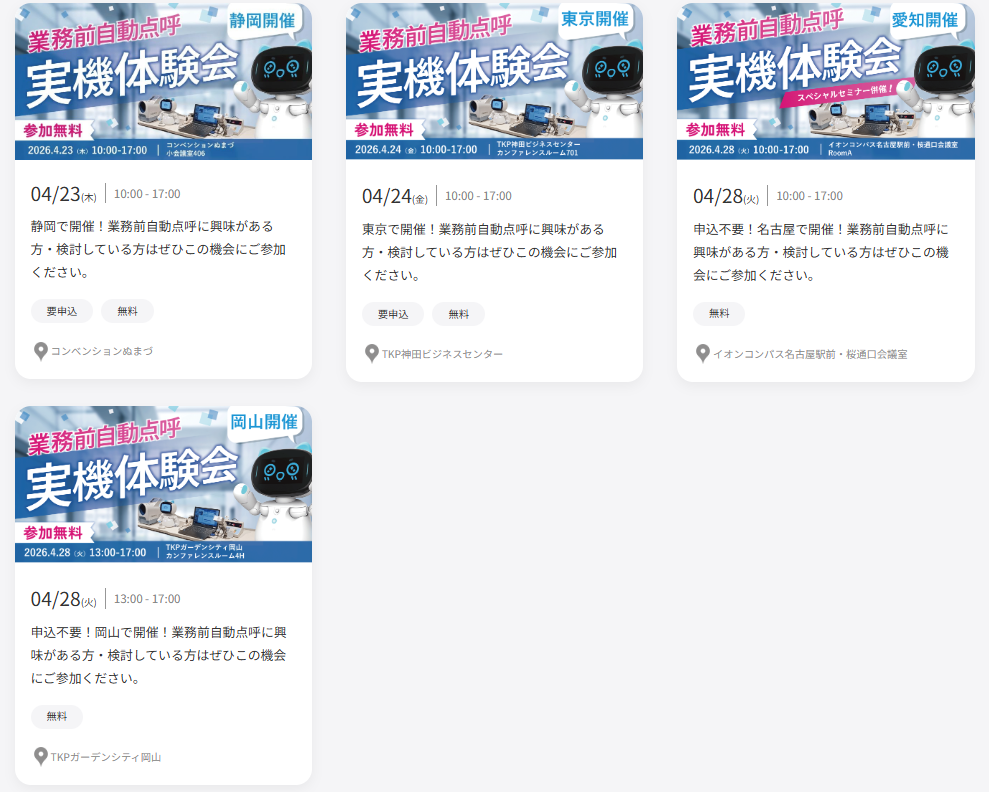Click the 要申込 tag on the Shizuoka card
Screen dimensions: 989x792
pos(62,311)
